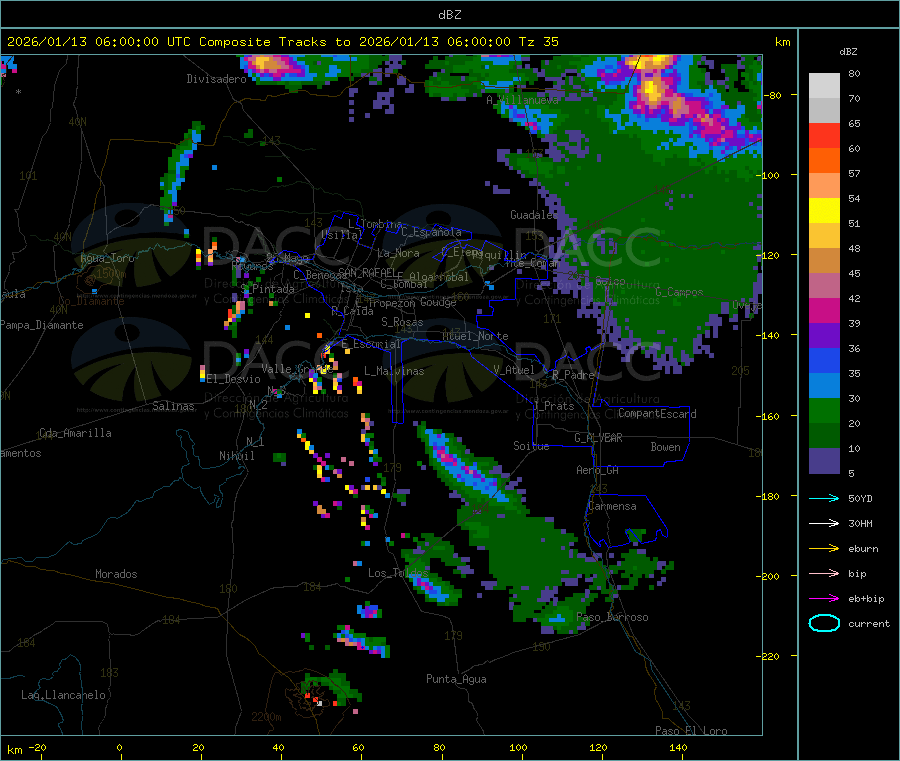Click the 'Nihuil' map label
The image size is (900, 761).
[236, 456]
